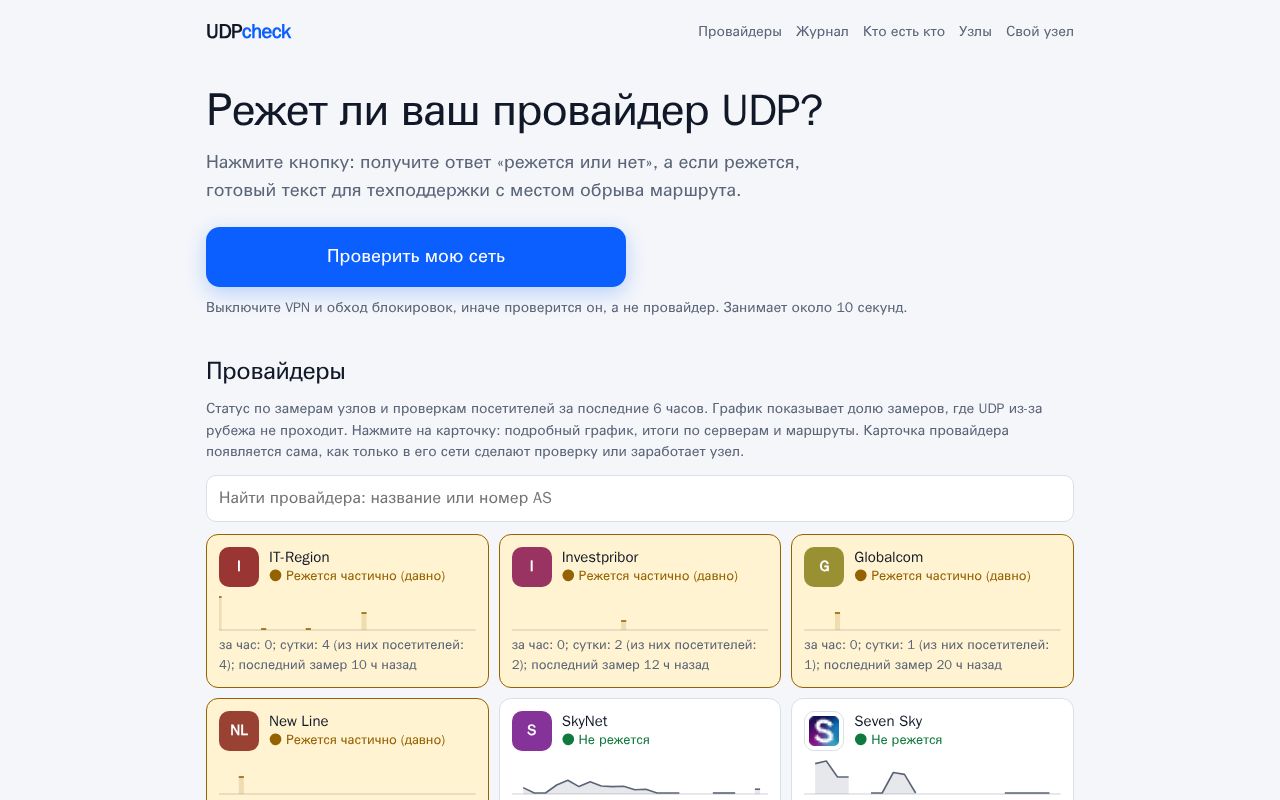Click the SkyNet S avatar icon
This screenshot has width=1280, height=800.
tap(532, 731)
